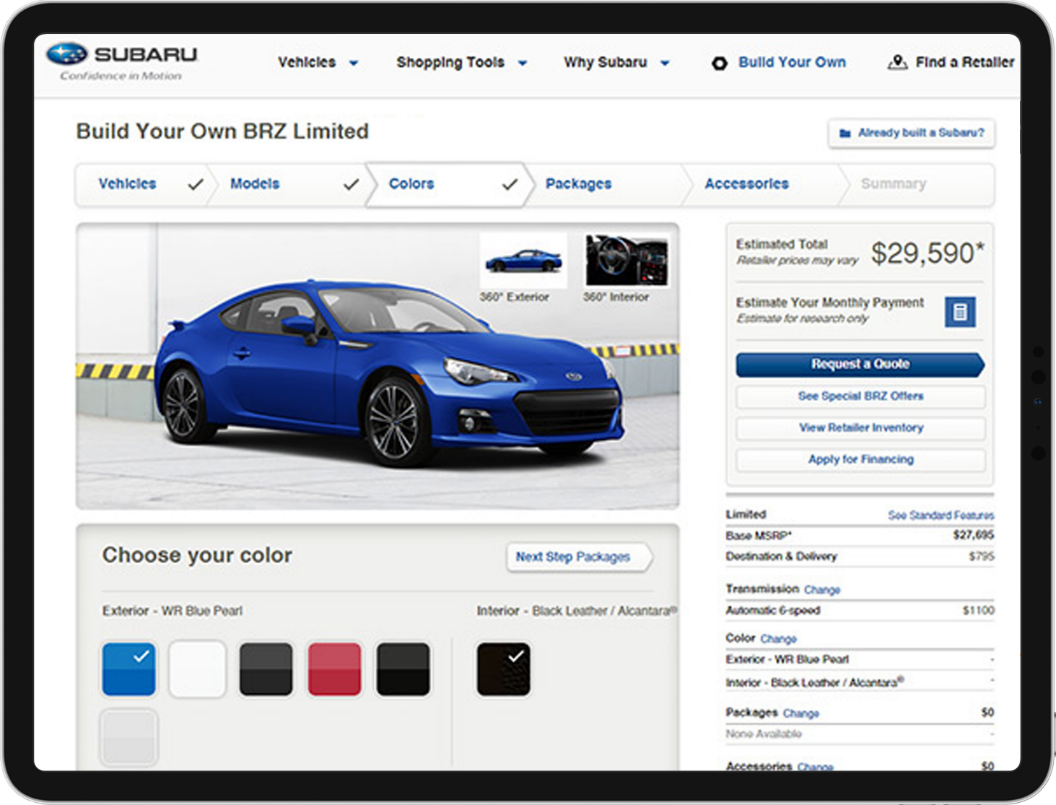The image size is (1056, 805).
Task: Click Already built a Subaru? button
Action: 911,133
